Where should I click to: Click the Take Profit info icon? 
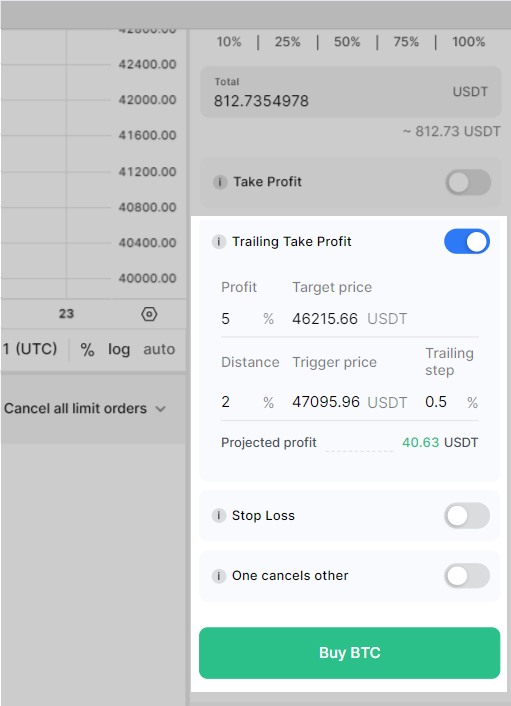tap(220, 182)
